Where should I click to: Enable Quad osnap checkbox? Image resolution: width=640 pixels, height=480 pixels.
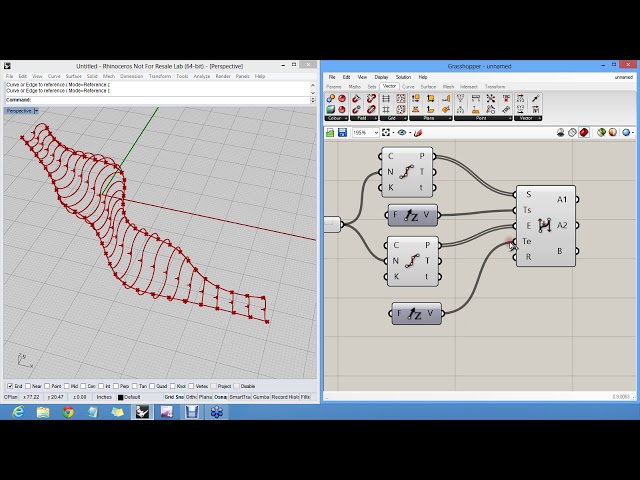(x=152, y=386)
